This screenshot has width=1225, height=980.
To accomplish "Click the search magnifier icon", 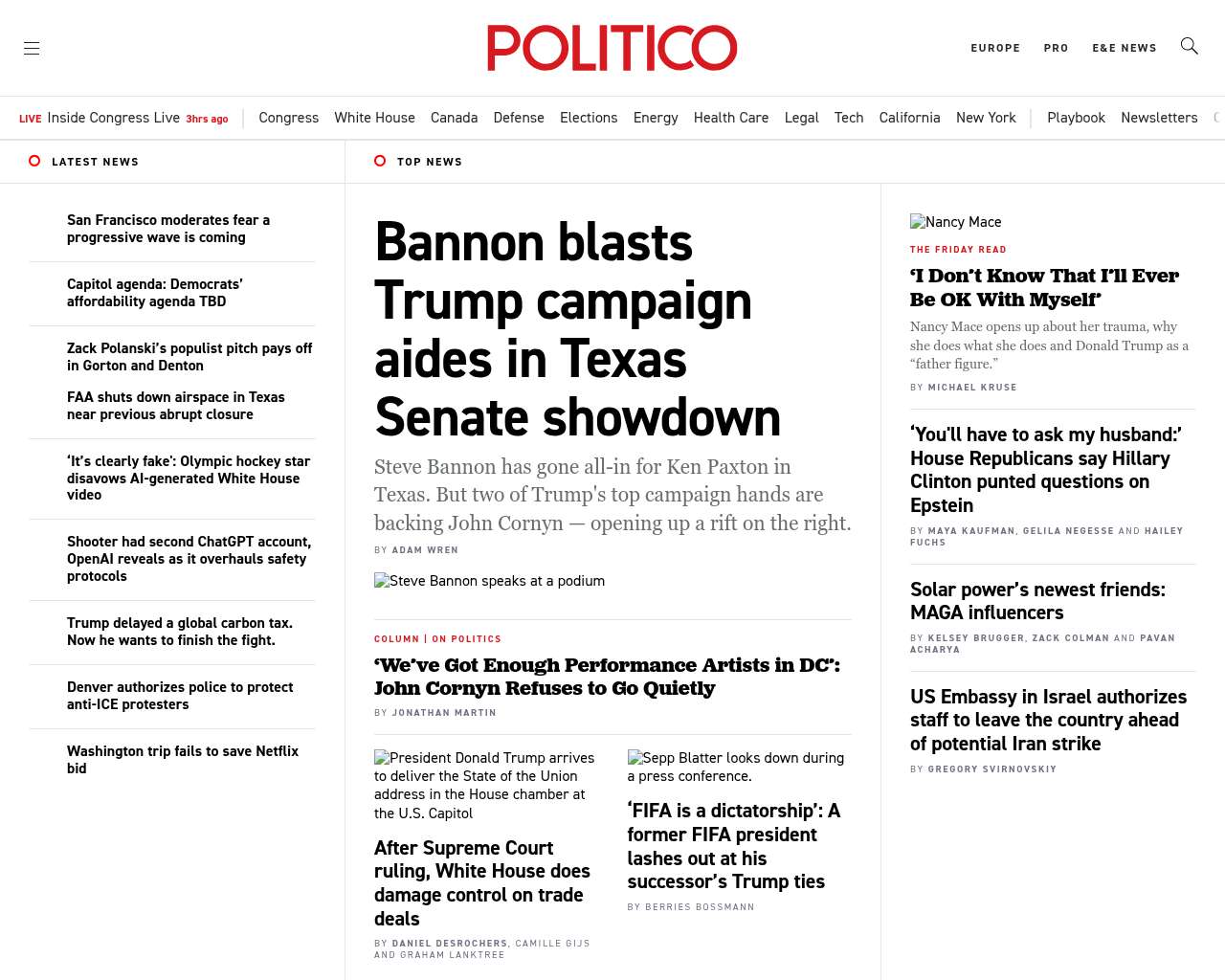I will click(1190, 46).
